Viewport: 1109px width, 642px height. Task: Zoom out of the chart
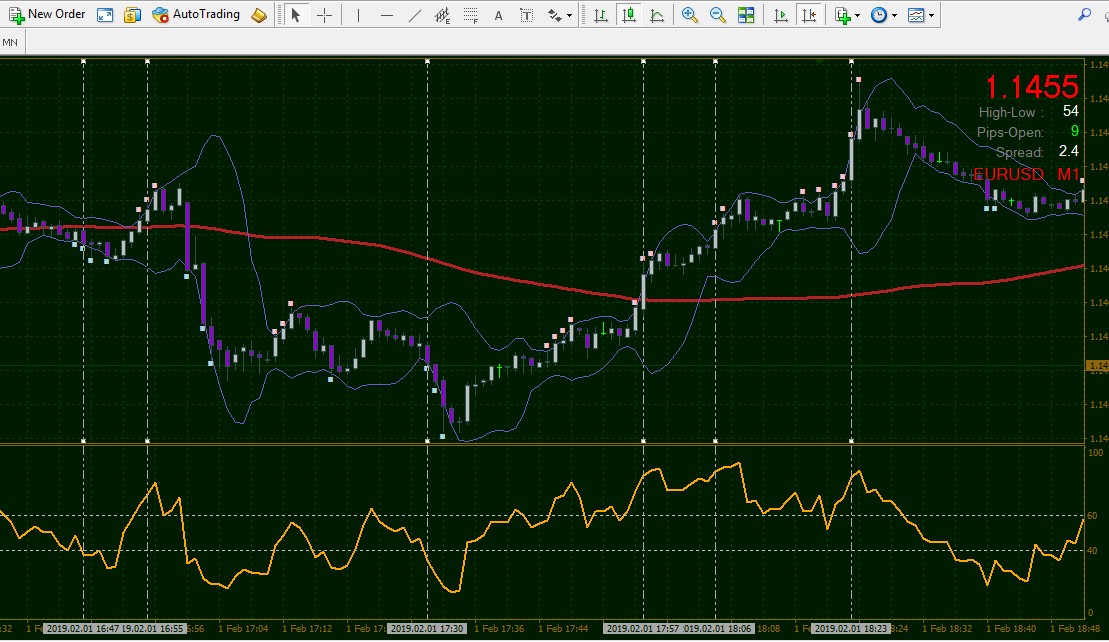coord(718,14)
